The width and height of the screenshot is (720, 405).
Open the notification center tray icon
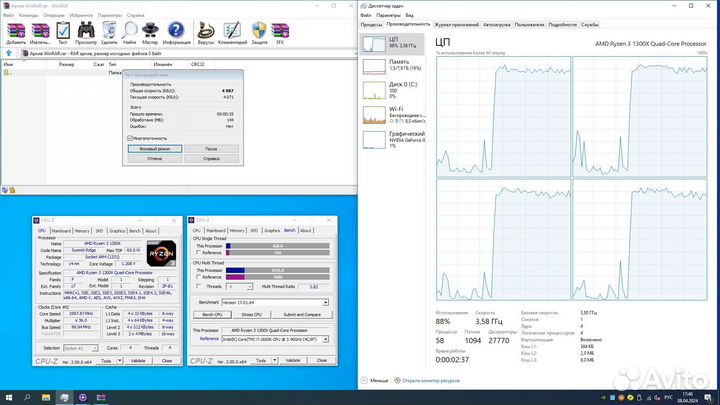[x=709, y=397]
